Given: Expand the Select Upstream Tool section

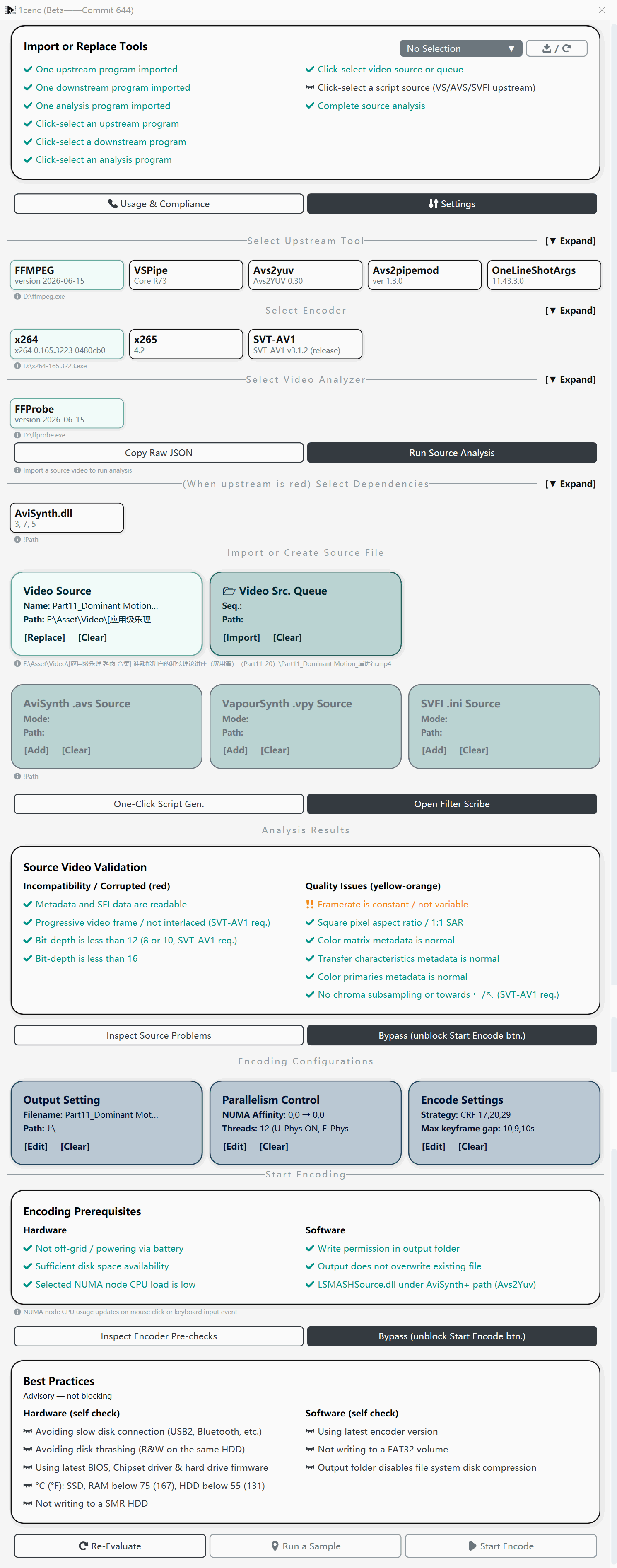Looking at the screenshot, I should pos(570,241).
